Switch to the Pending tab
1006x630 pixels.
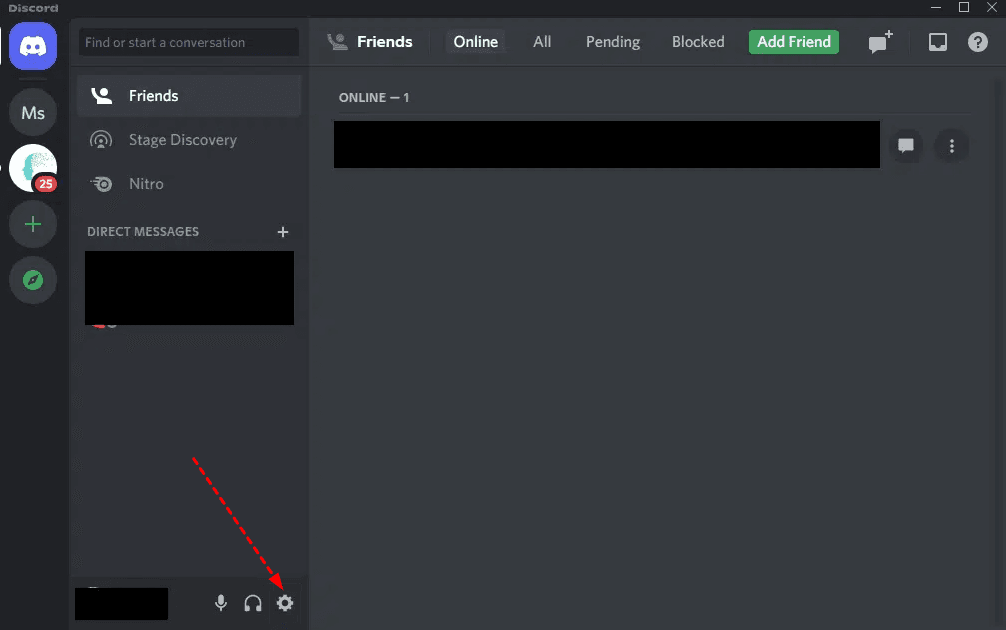pos(613,42)
